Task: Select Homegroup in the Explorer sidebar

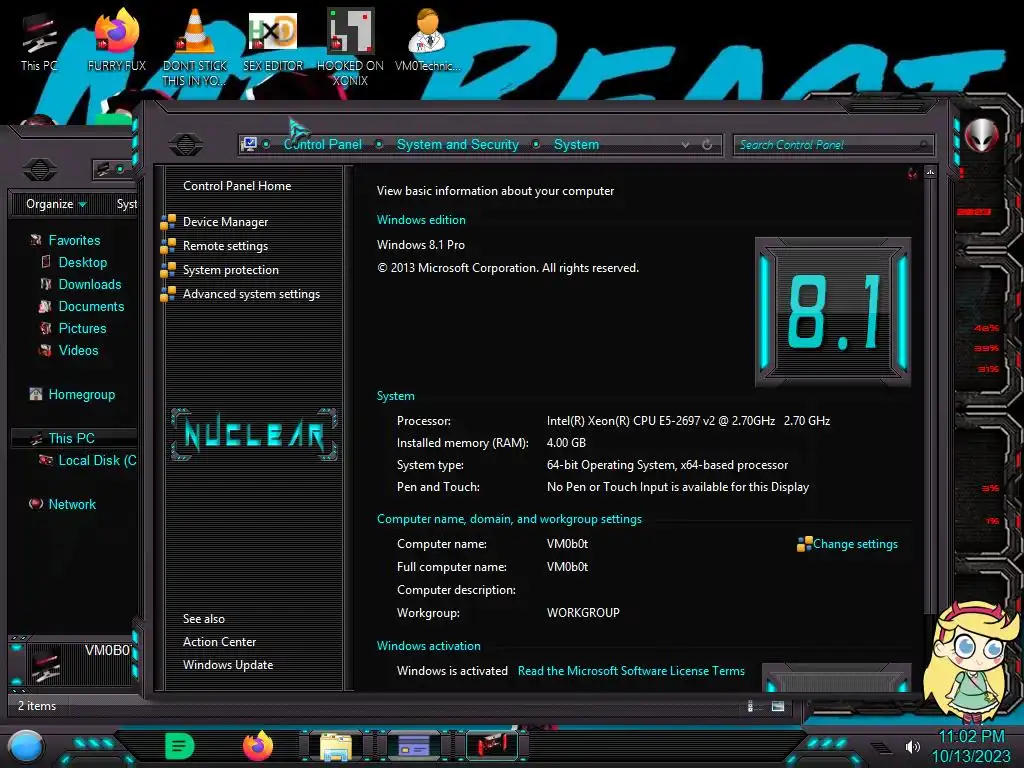Action: [x=82, y=394]
